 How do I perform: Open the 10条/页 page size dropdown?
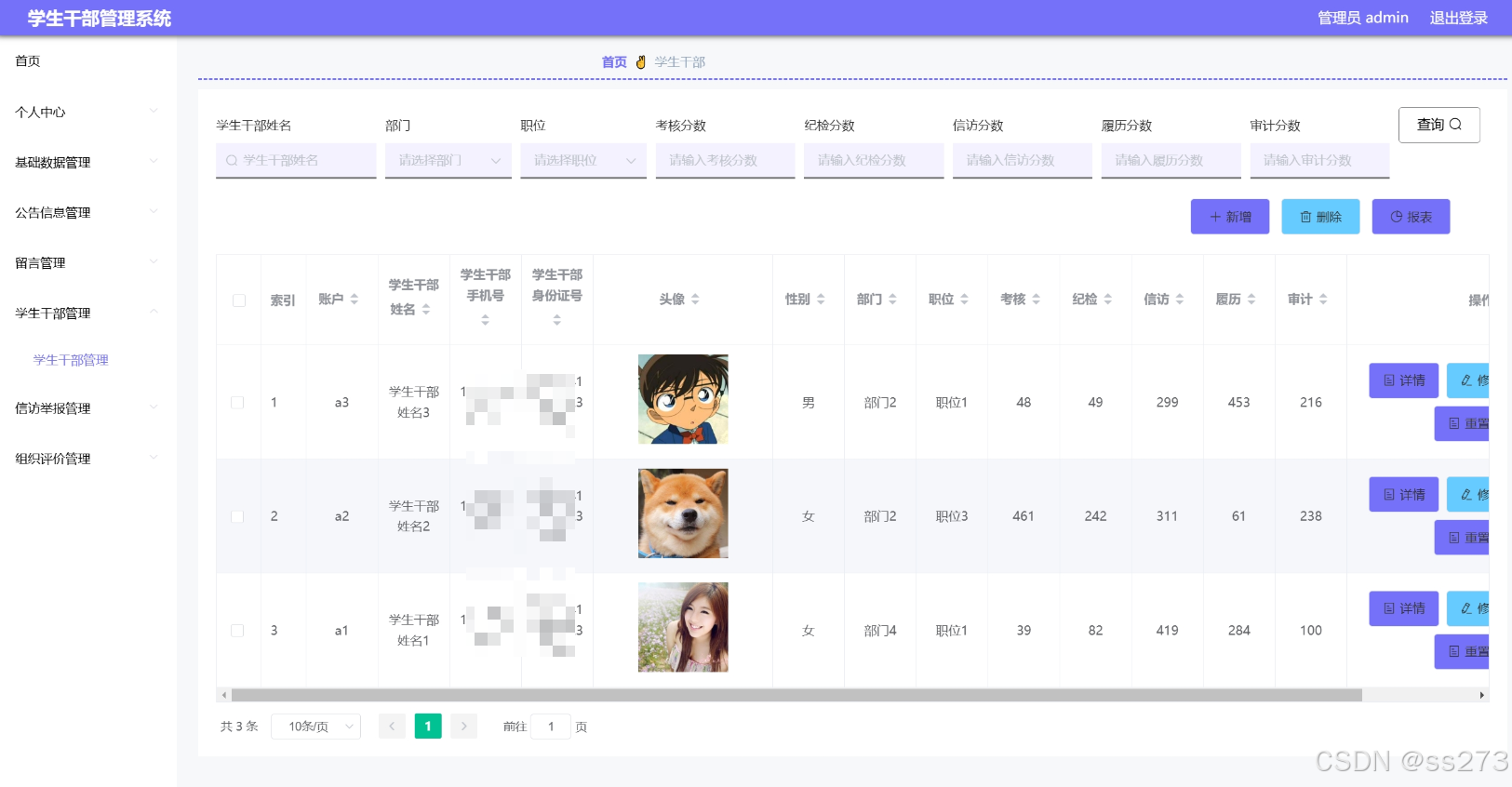[316, 727]
